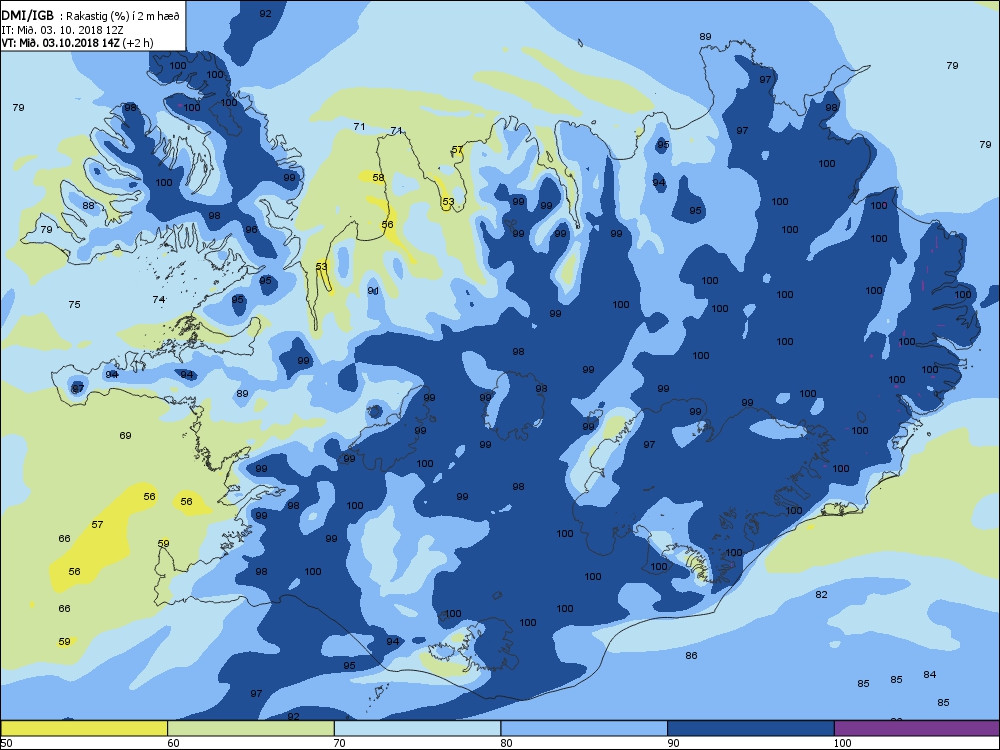Click the humidity value 96 on the map

[x=251, y=230]
